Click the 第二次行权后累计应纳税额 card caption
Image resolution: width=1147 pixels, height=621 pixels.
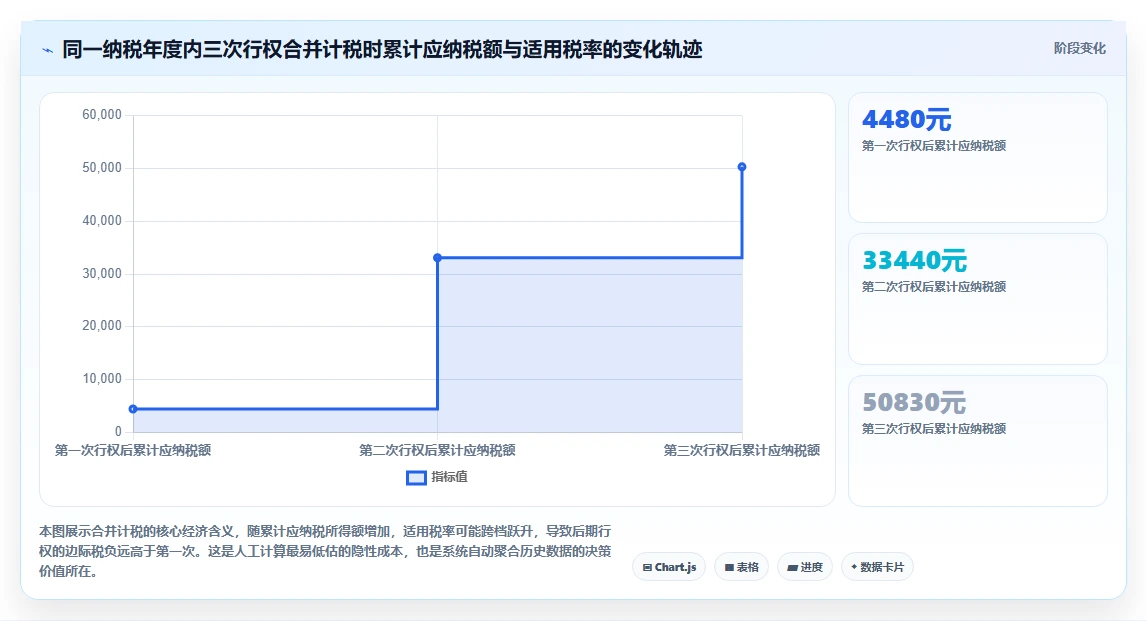coord(933,287)
